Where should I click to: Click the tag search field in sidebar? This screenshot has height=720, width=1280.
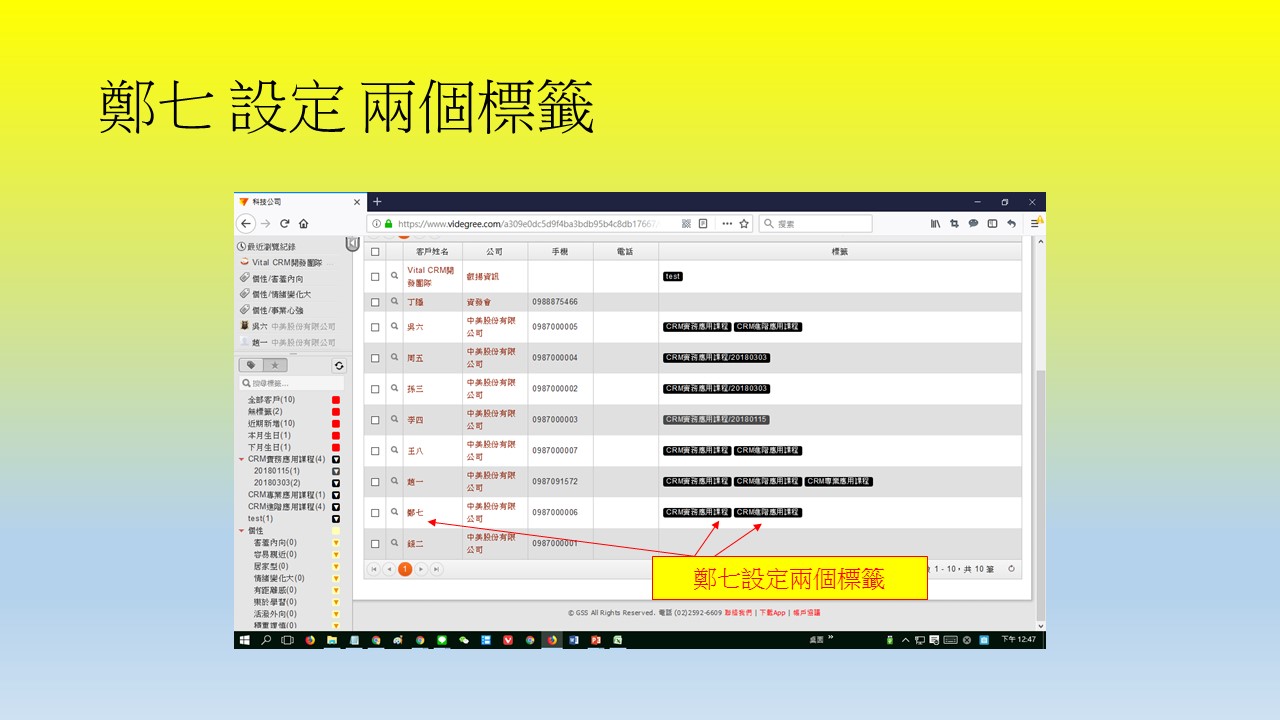(x=291, y=383)
